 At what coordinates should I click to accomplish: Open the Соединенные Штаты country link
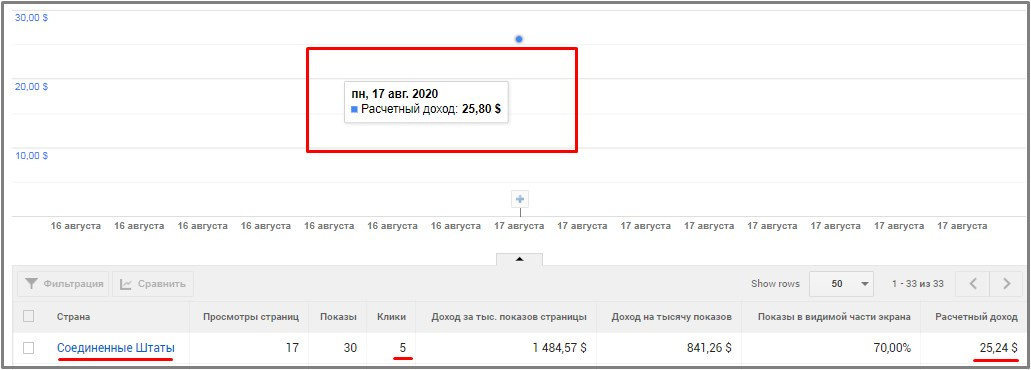[116, 348]
